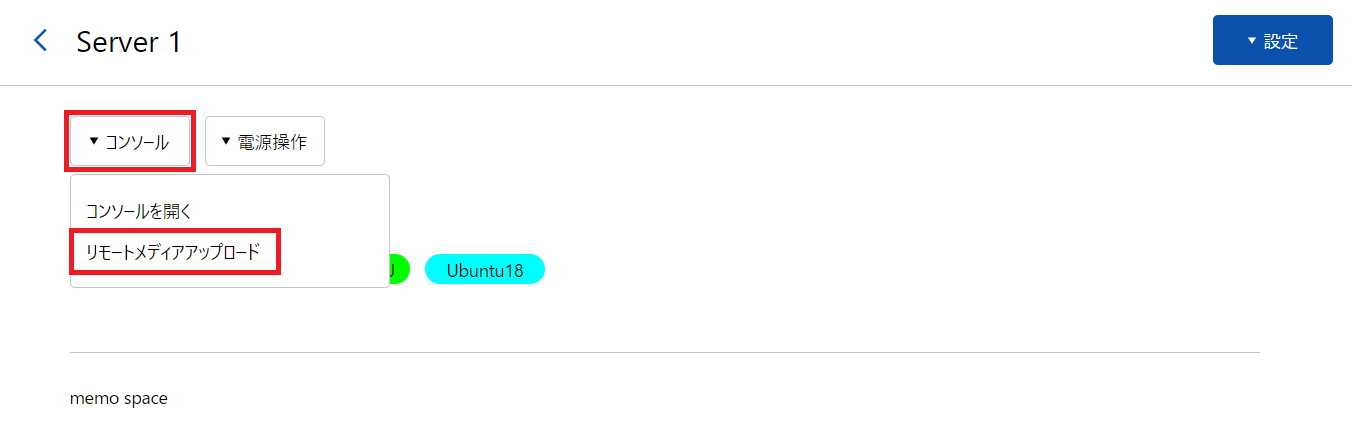Screen dimensions: 1352x437
Task: Click the 設定 label text
Action: tap(1280, 41)
